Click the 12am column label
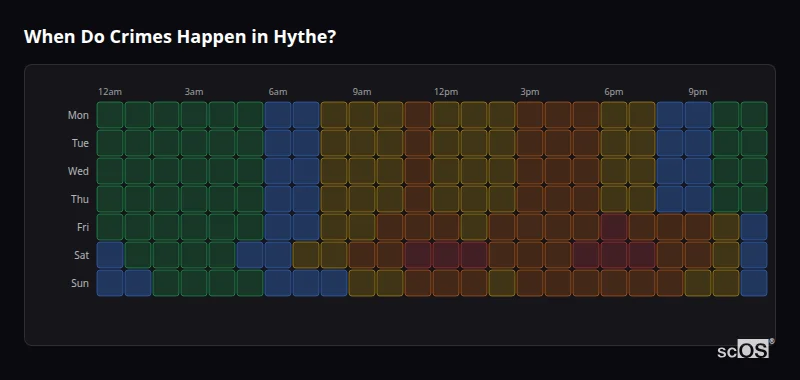The height and width of the screenshot is (380, 800). (x=110, y=92)
